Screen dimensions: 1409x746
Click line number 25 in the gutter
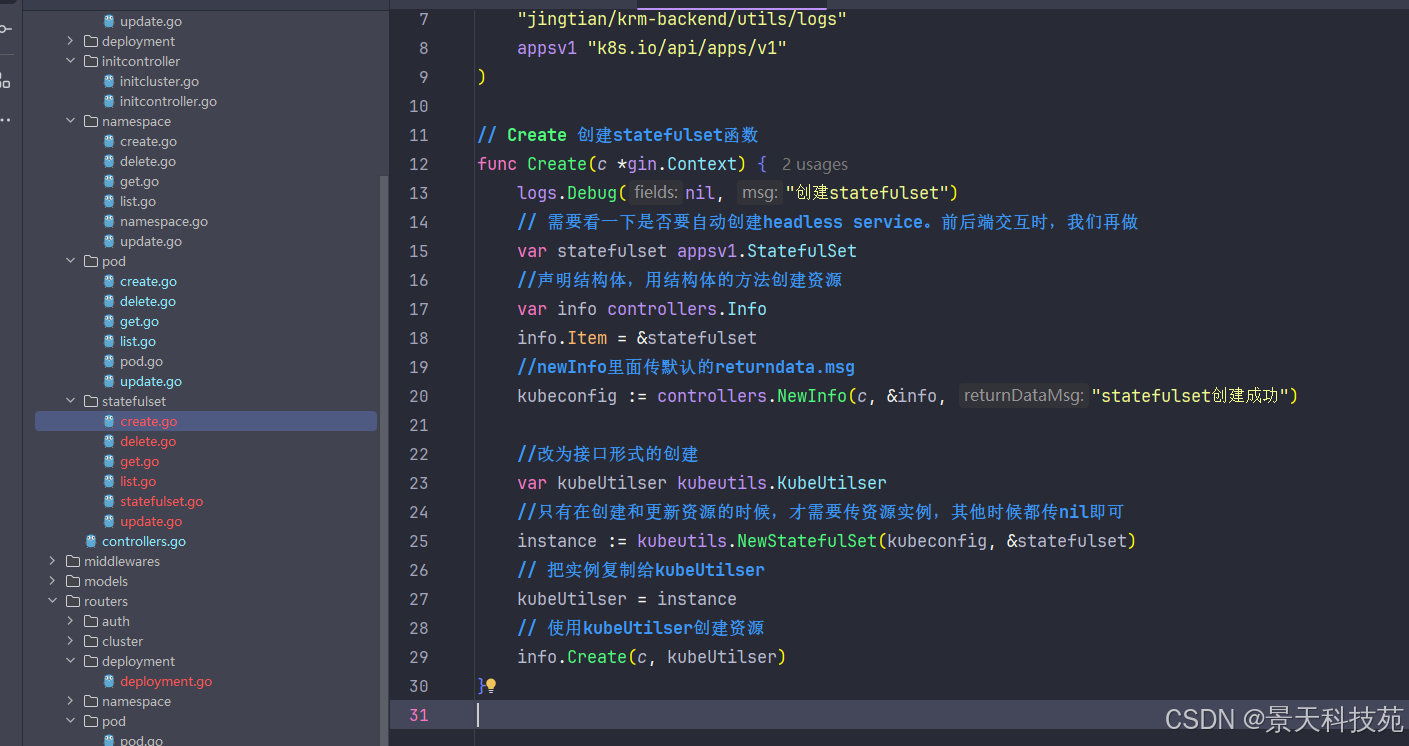[x=418, y=541]
